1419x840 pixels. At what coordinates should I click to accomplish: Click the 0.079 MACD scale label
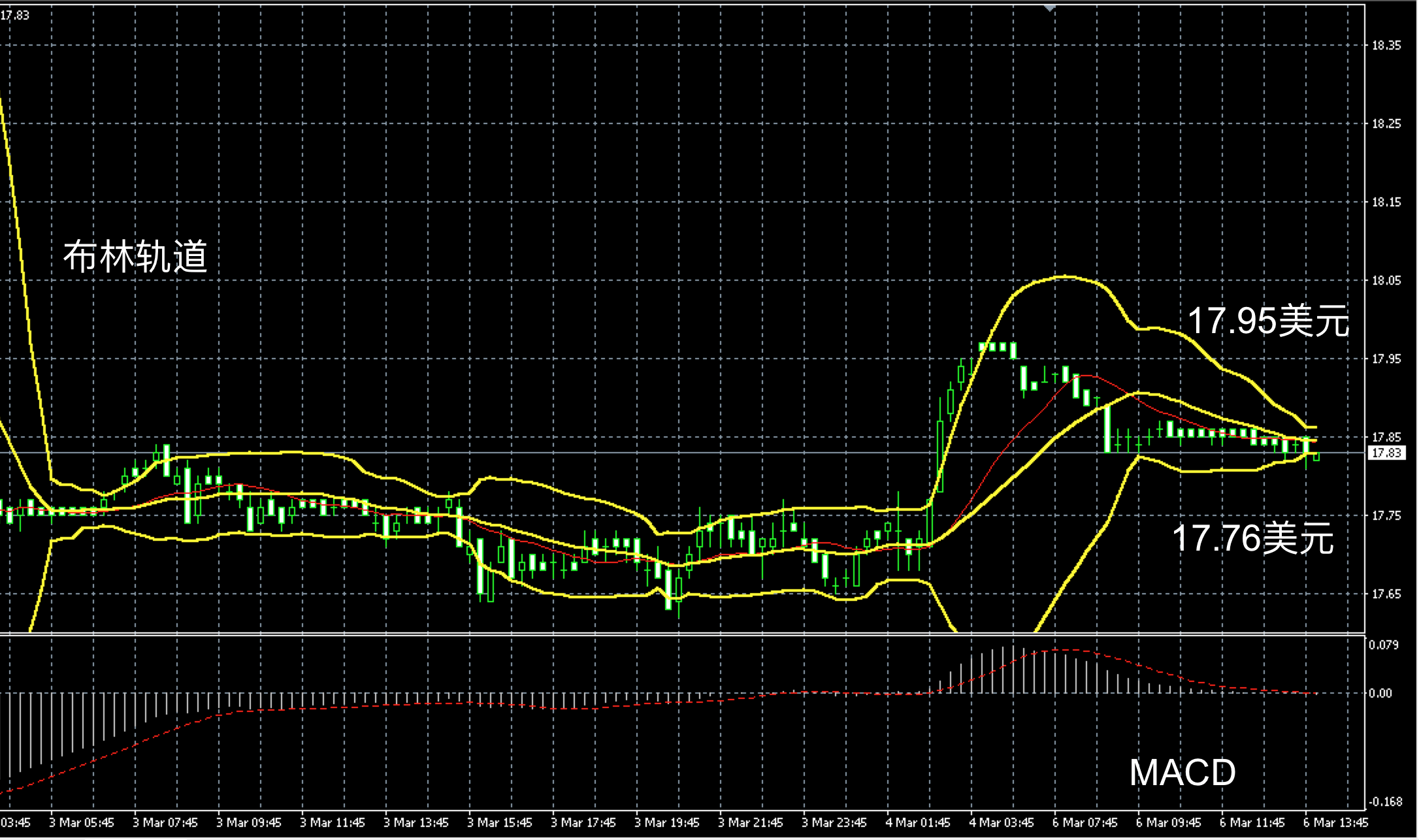pos(1384,645)
